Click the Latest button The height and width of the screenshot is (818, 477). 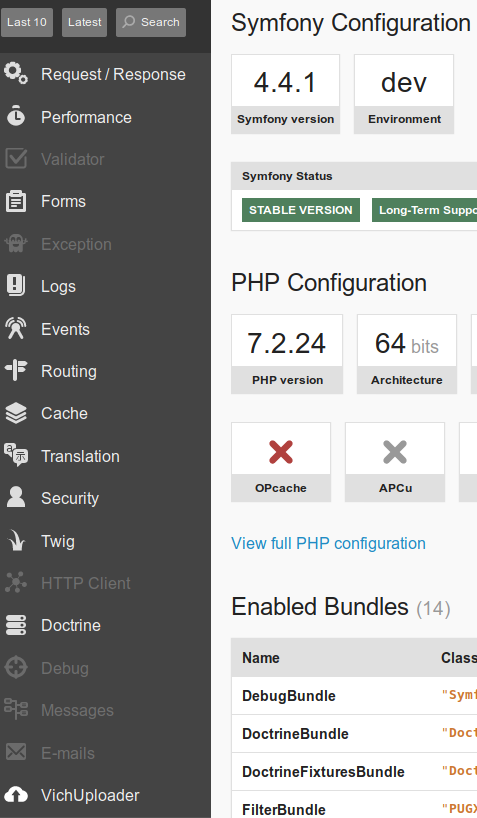(x=85, y=22)
